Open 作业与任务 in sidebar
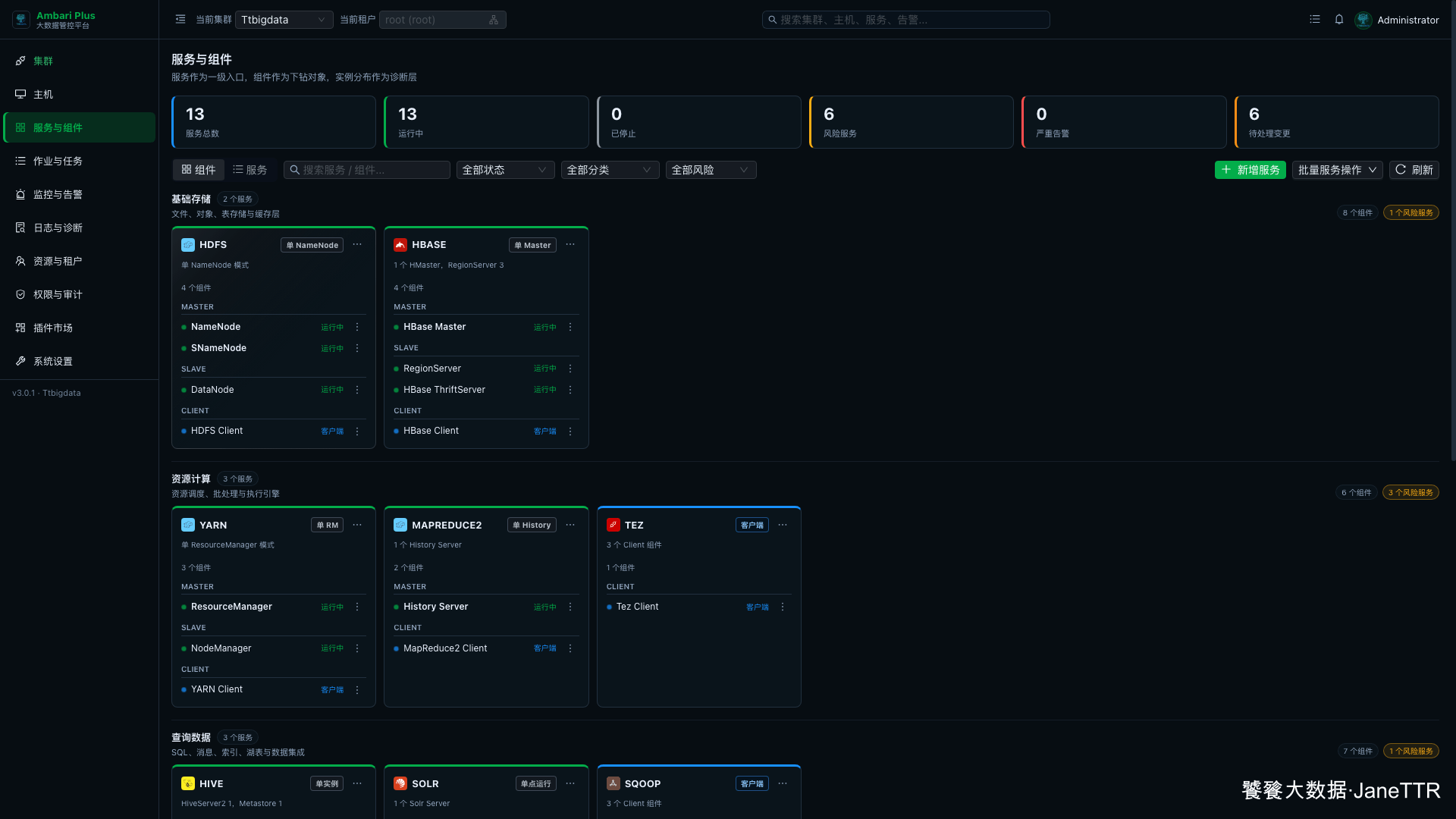The image size is (1456, 819). [79, 161]
